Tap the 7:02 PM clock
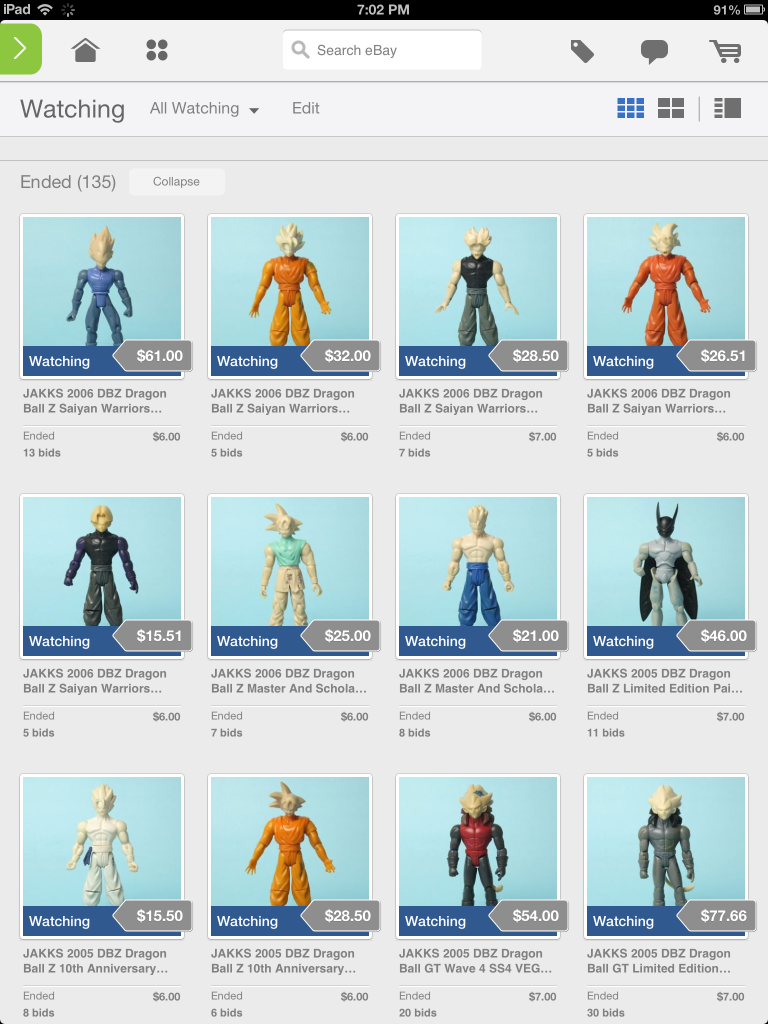The width and height of the screenshot is (768, 1024). [383, 9]
